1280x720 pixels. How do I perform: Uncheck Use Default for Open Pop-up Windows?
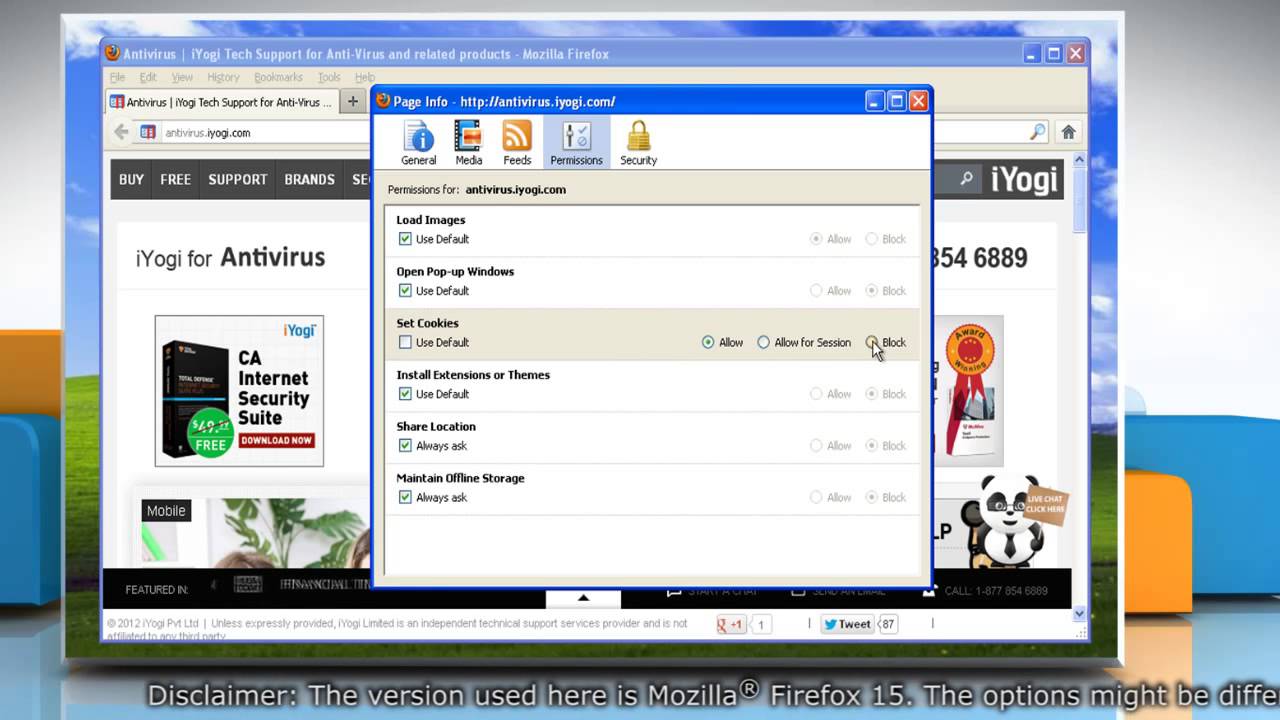click(405, 291)
